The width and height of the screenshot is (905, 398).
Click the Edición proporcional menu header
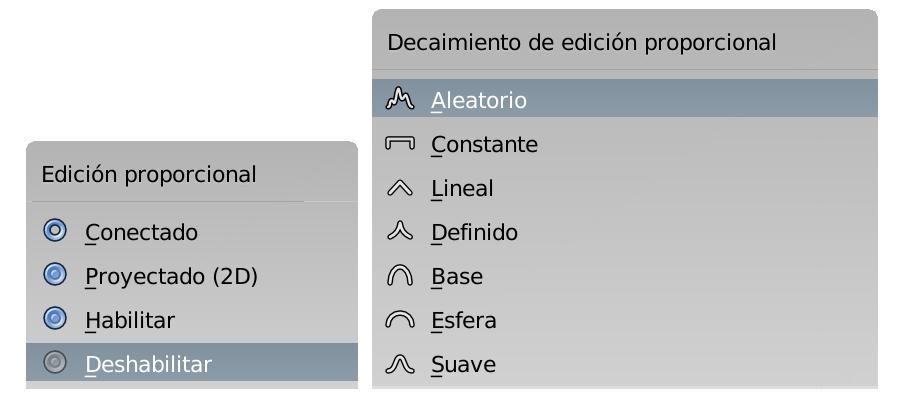coord(149,174)
